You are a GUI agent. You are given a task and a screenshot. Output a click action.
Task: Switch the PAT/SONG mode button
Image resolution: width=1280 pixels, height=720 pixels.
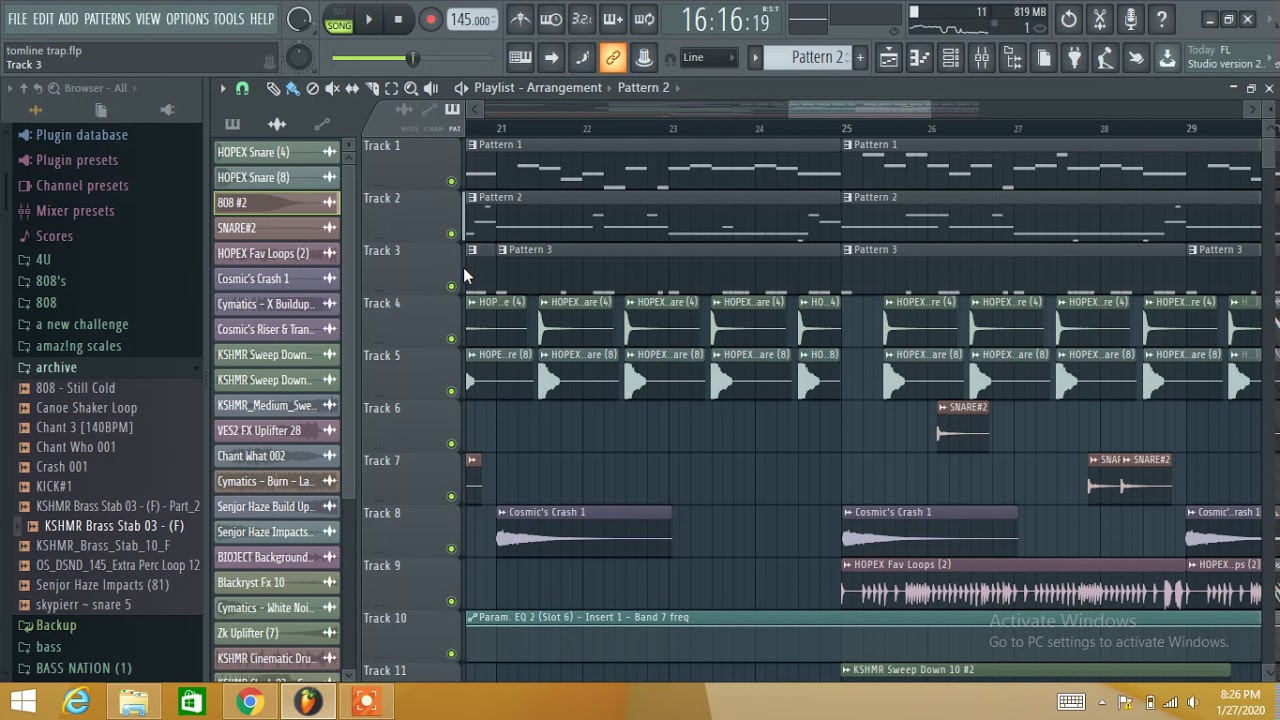(x=338, y=20)
